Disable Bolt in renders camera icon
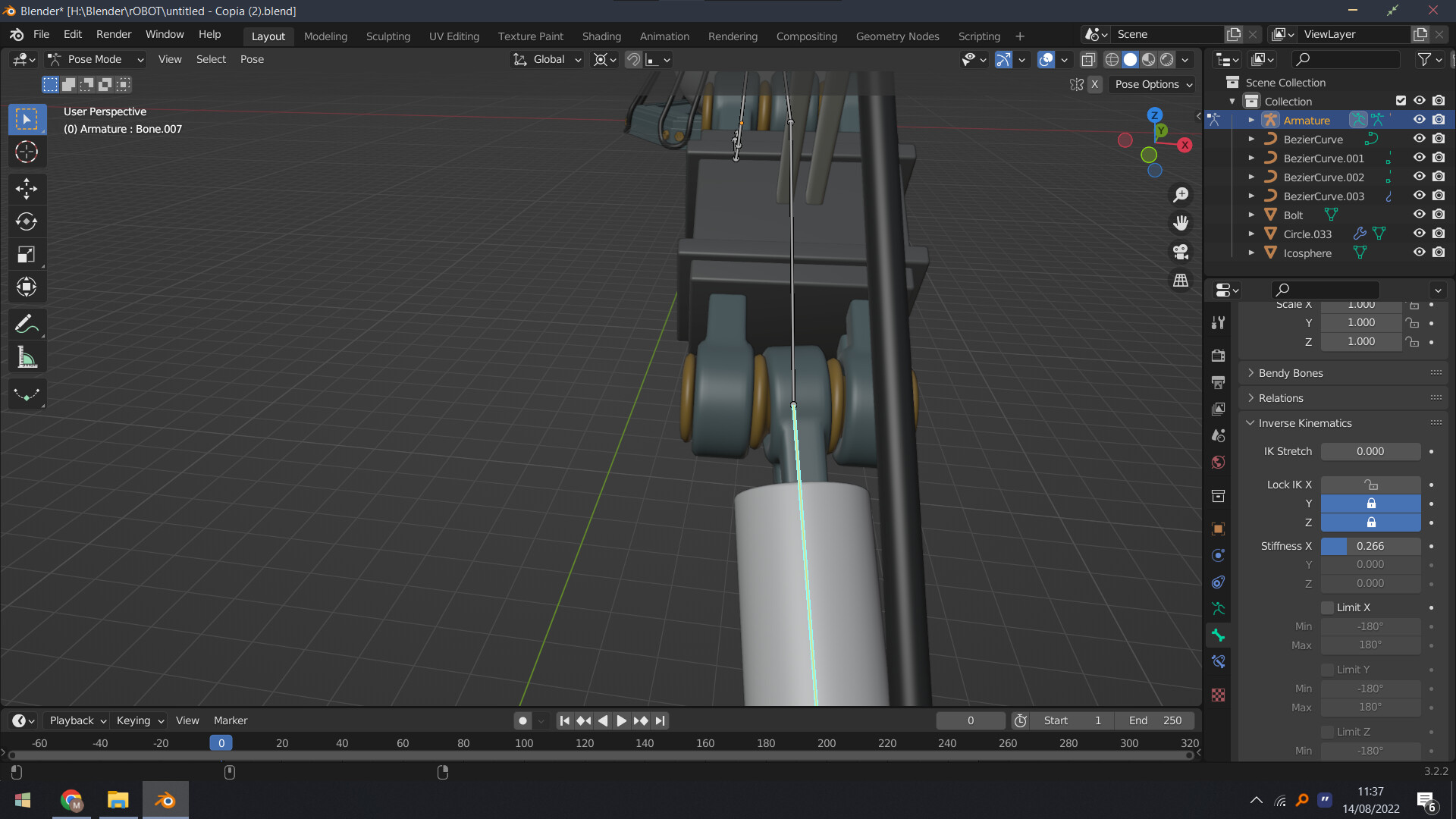 pyautogui.click(x=1439, y=215)
